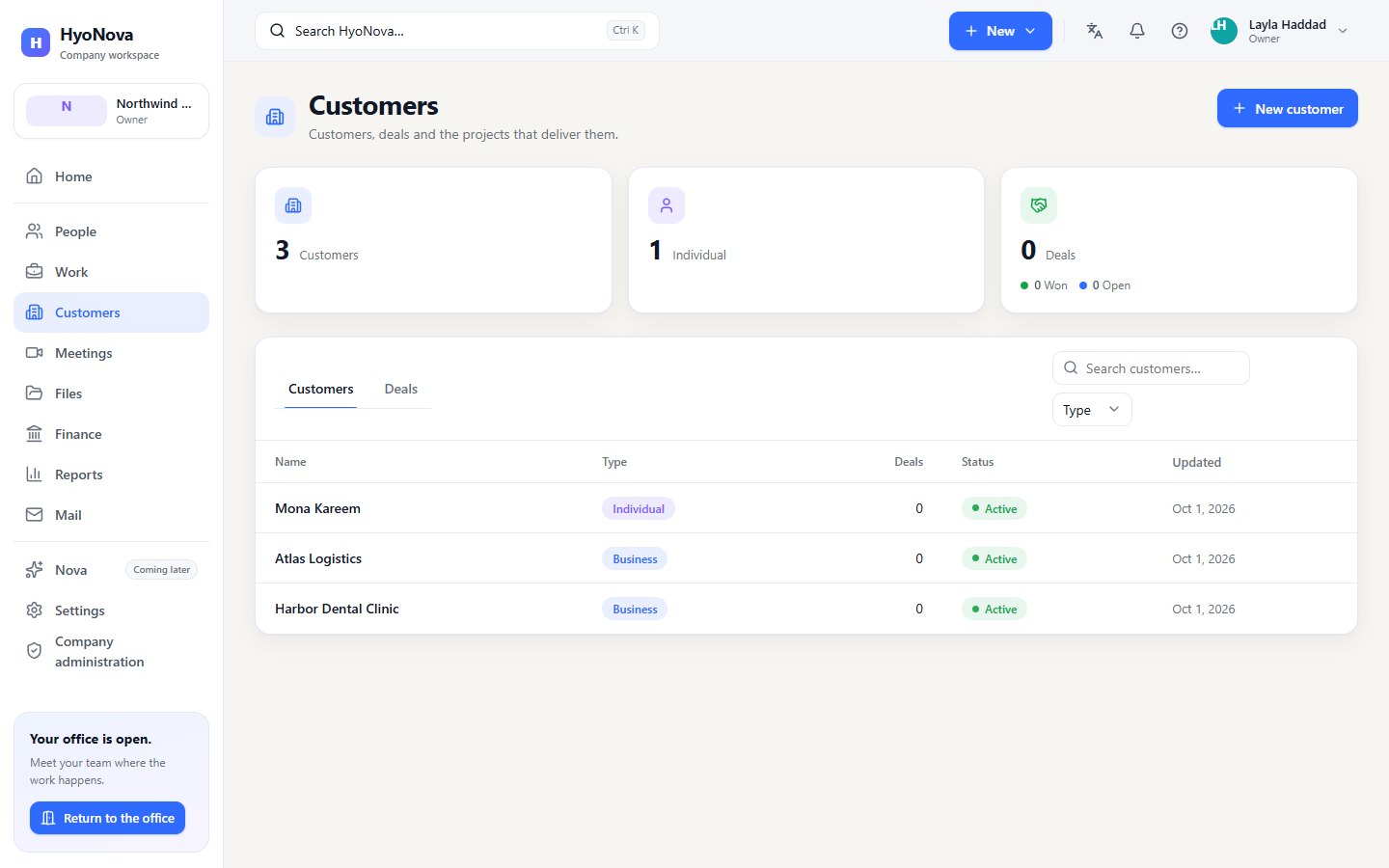This screenshot has width=1389, height=868.
Task: Click the Customers stat card icon
Action: [293, 205]
